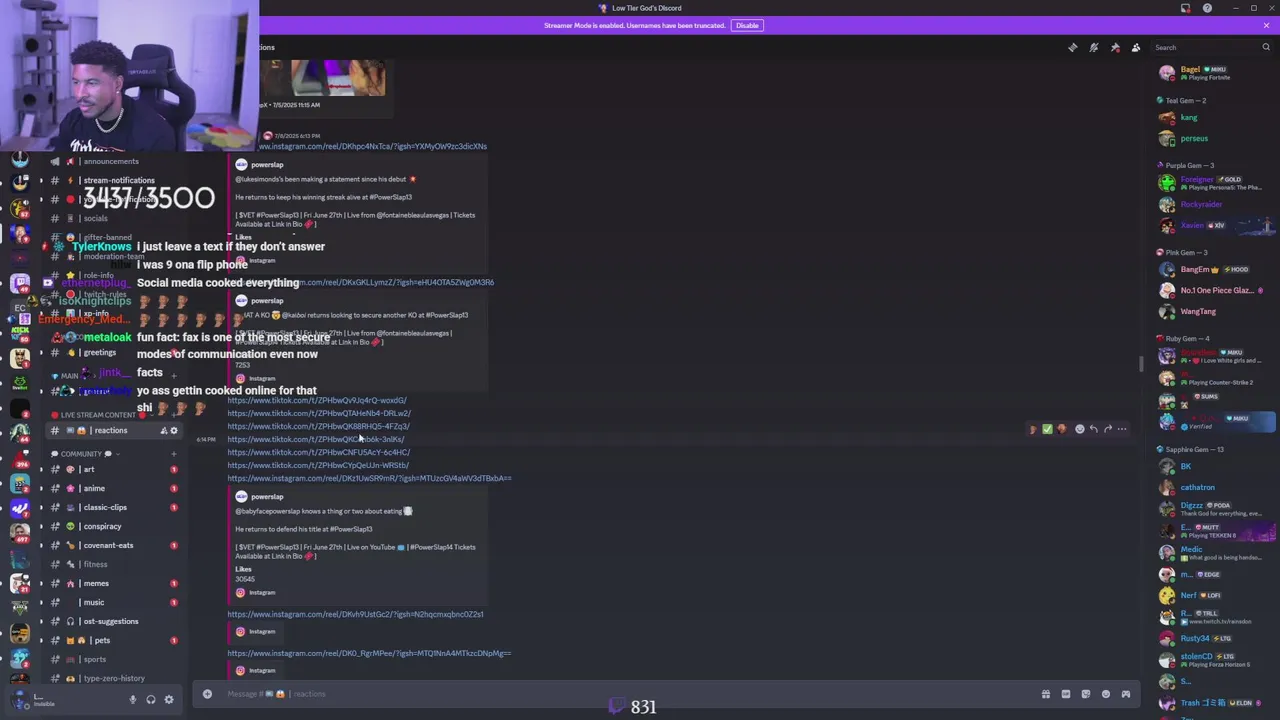Expand threads arrow beside classic-clips channel
1280x720 pixels.
coord(41,507)
